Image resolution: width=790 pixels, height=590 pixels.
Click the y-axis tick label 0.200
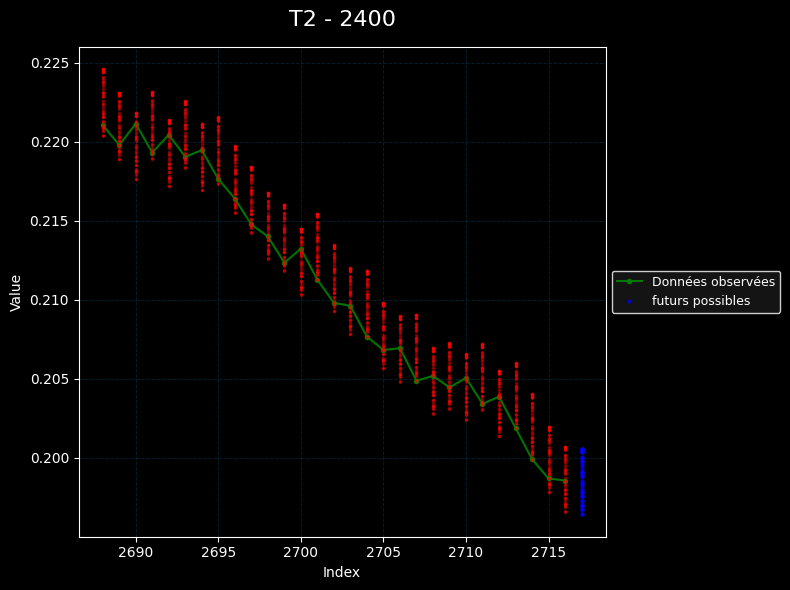[50, 458]
